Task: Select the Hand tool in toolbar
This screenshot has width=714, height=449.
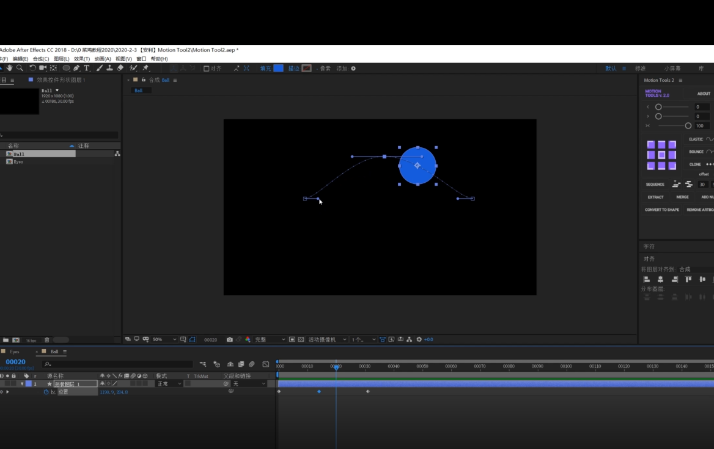Action: tap(9, 68)
